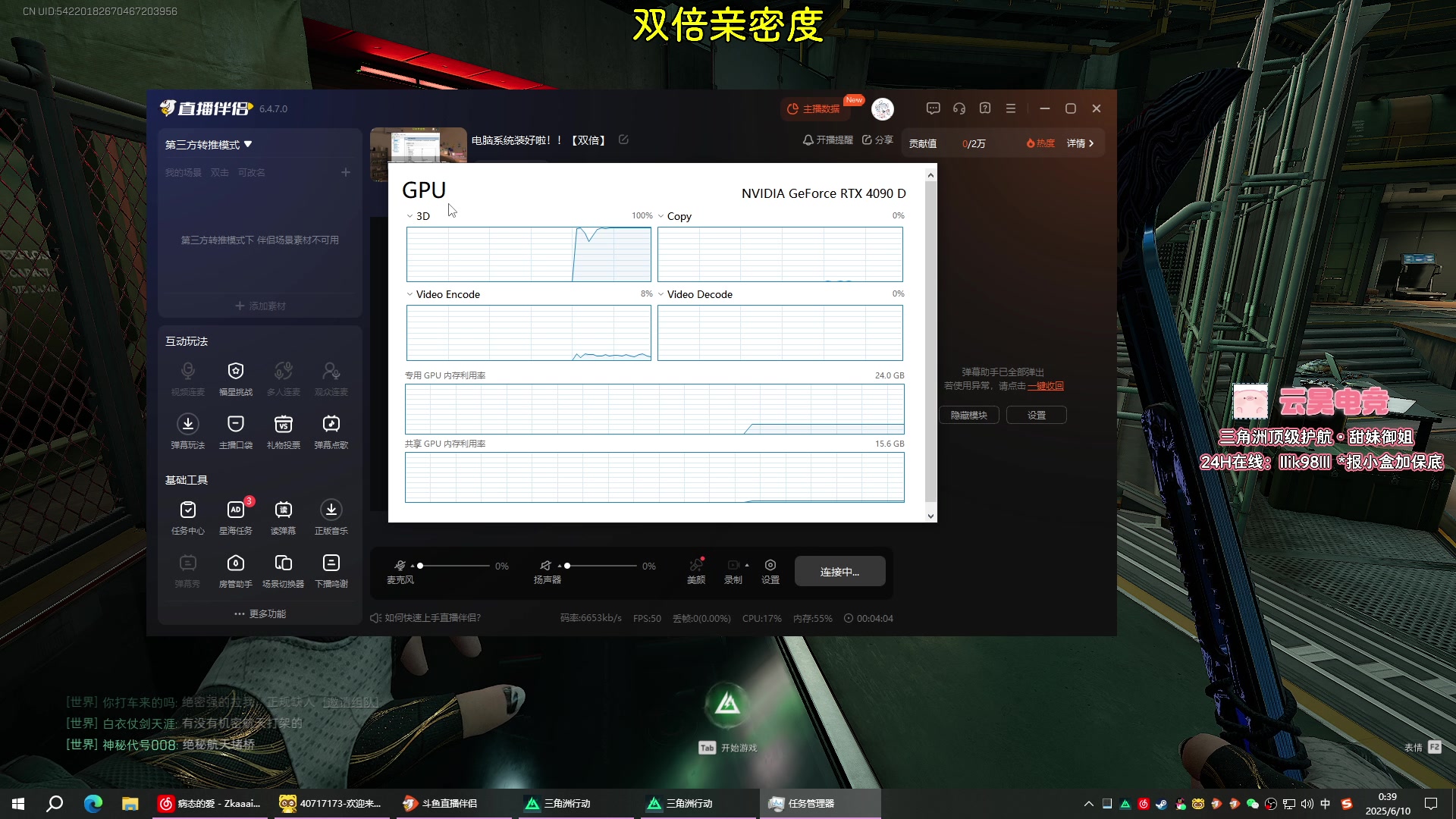Open 第三方转推模式 mode dropdown

click(x=209, y=144)
